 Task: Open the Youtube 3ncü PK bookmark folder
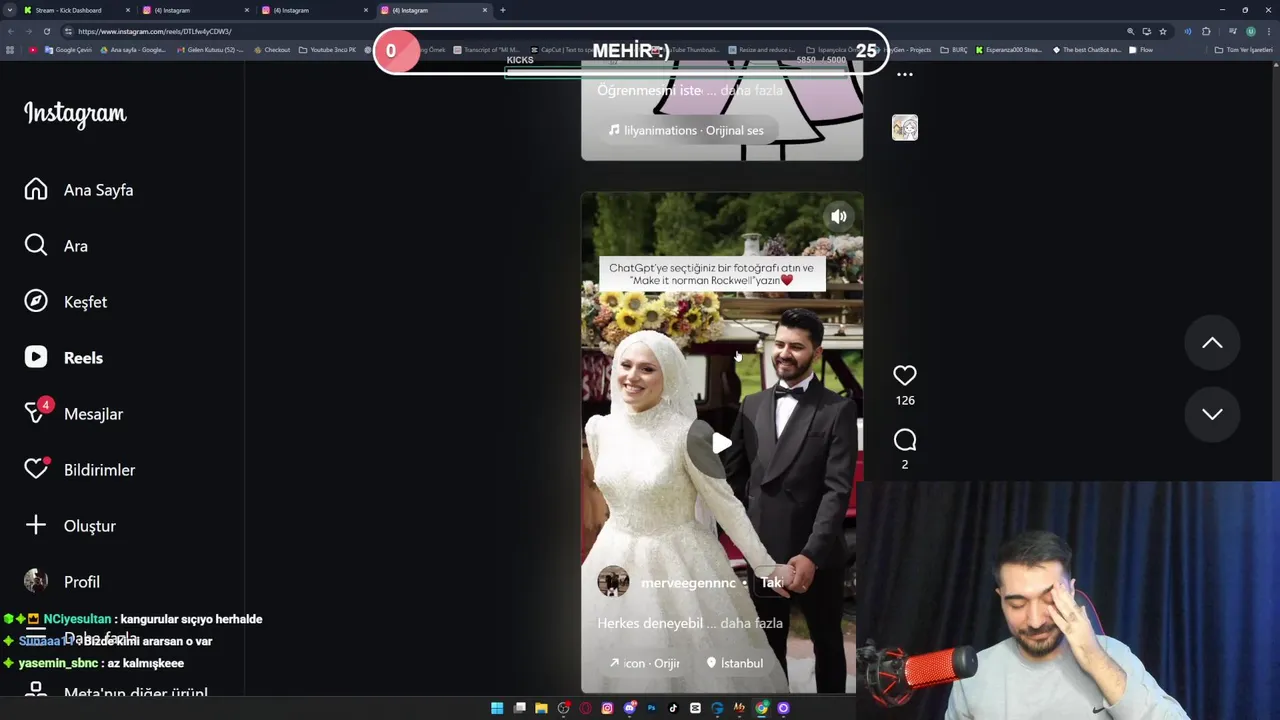tap(327, 50)
